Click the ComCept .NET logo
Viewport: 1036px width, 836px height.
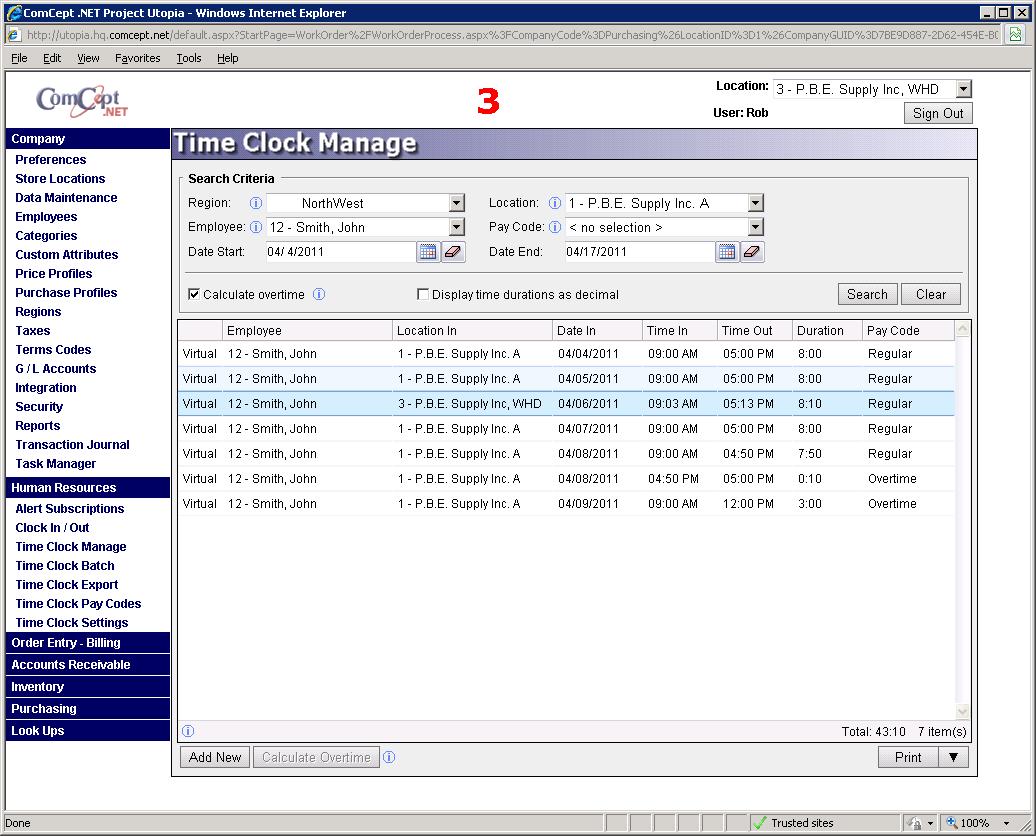coord(82,101)
